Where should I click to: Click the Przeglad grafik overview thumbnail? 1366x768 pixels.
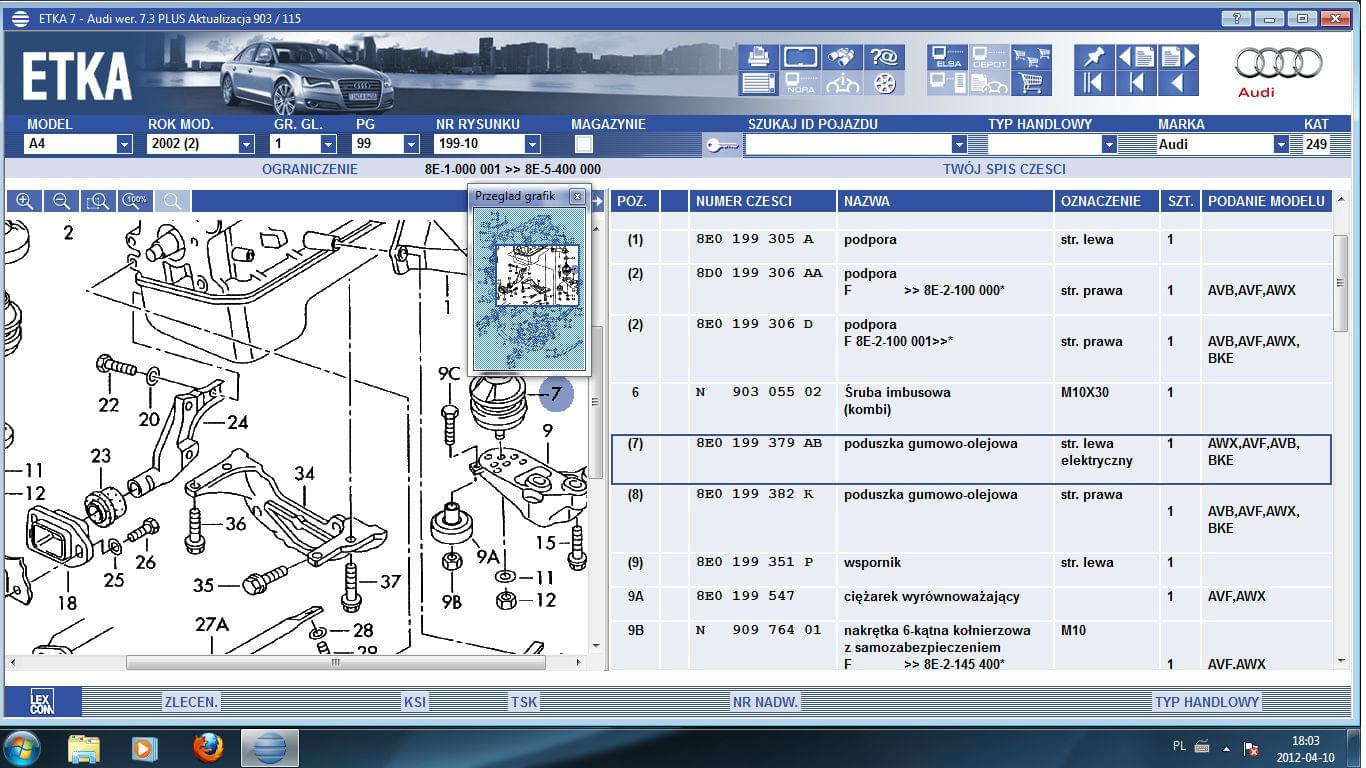pos(530,290)
